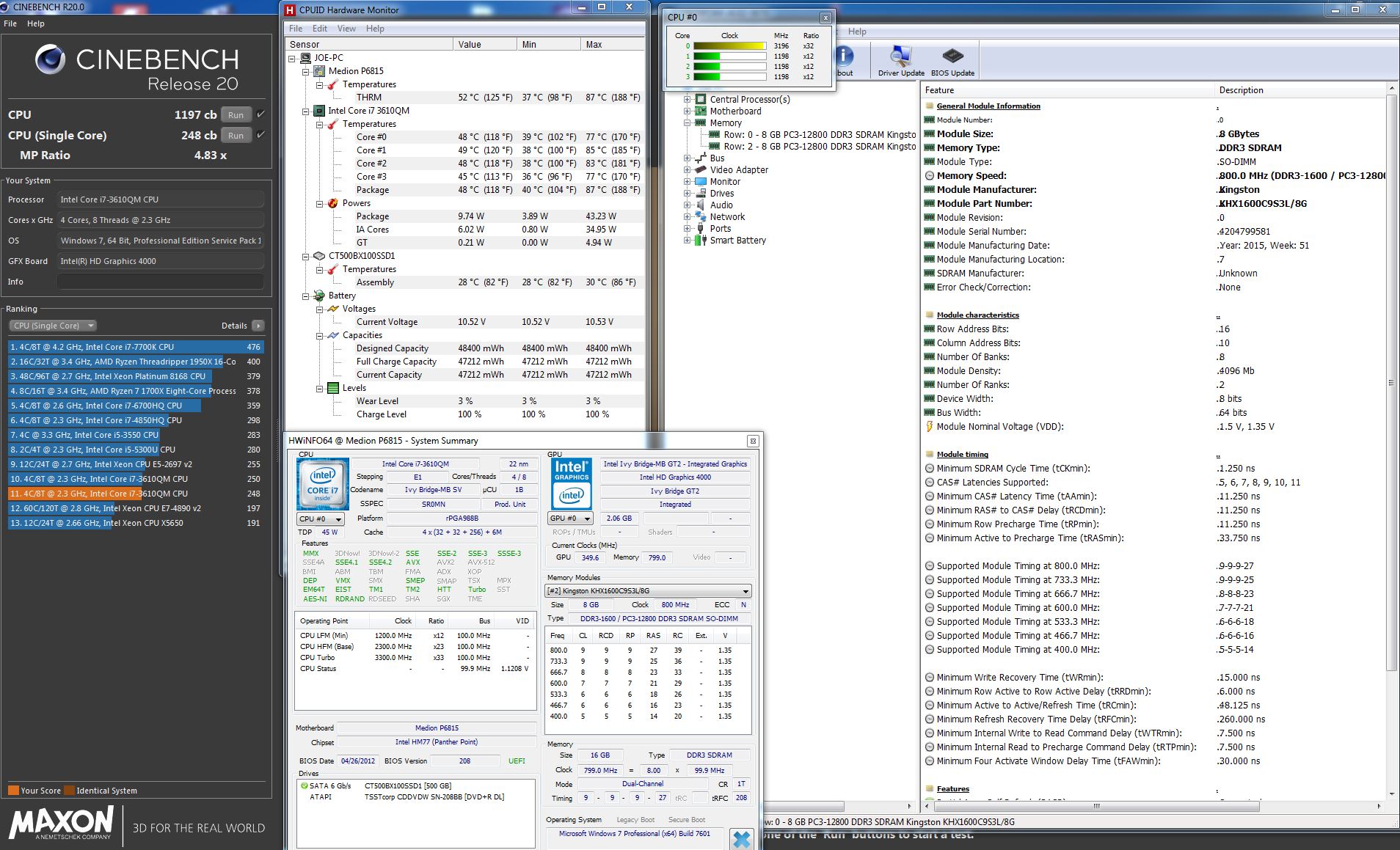The height and width of the screenshot is (850, 1400).
Task: Expand the Central Processor(s) node in HWiNFO
Action: tap(688, 99)
